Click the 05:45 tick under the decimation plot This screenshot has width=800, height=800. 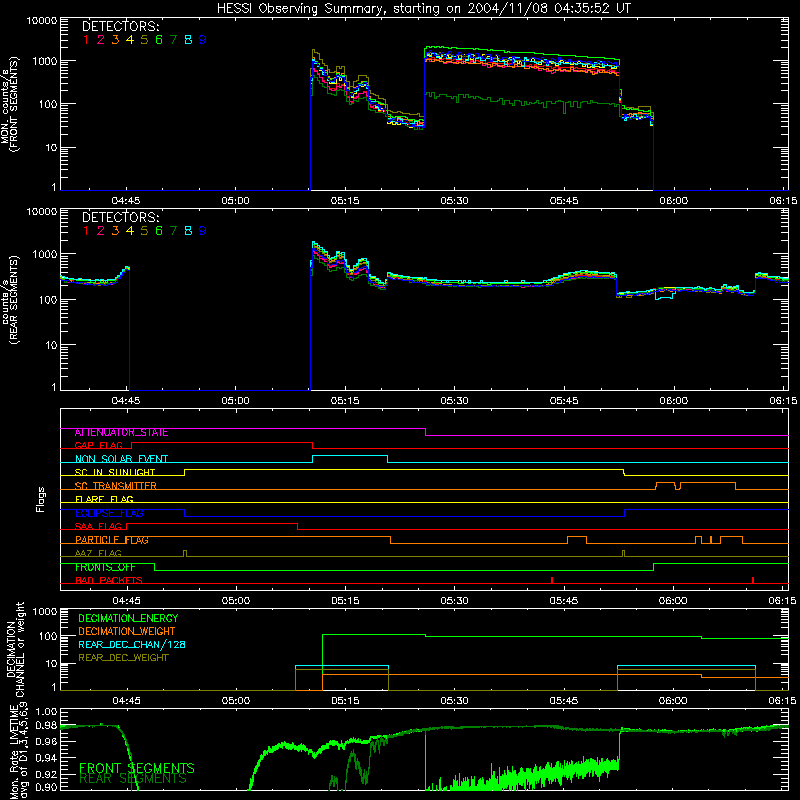click(x=564, y=701)
